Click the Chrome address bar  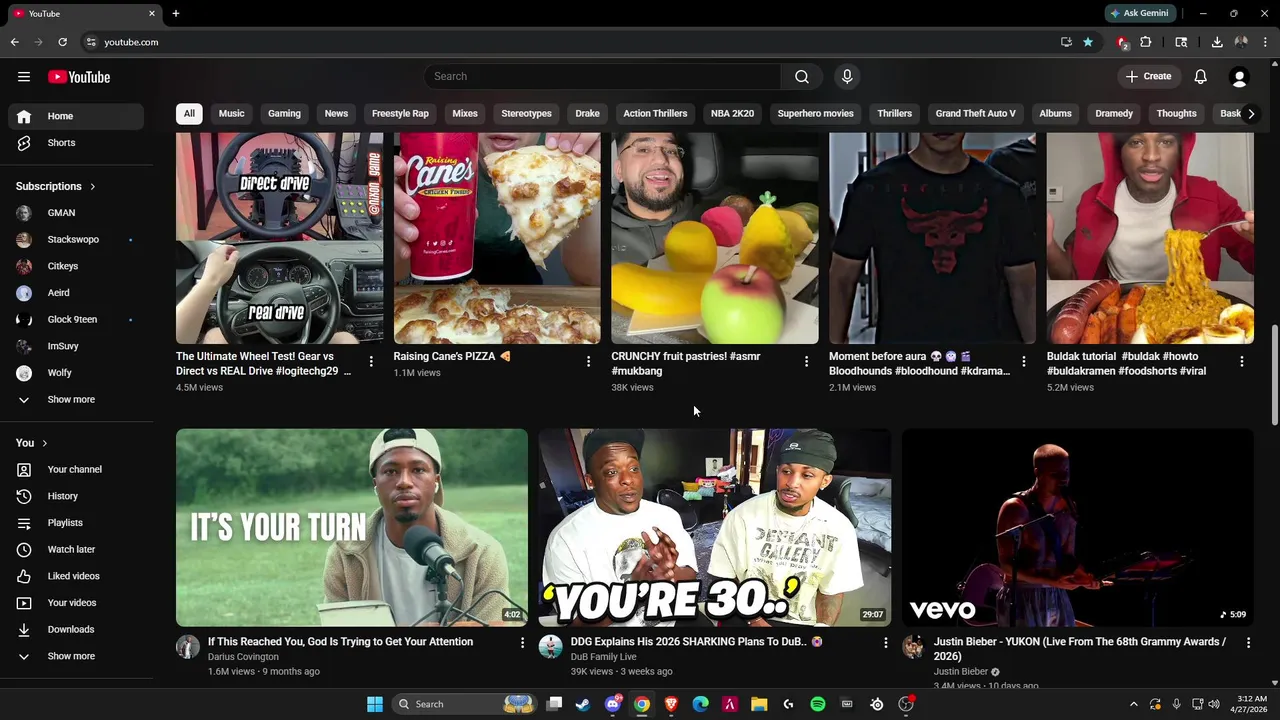570,42
